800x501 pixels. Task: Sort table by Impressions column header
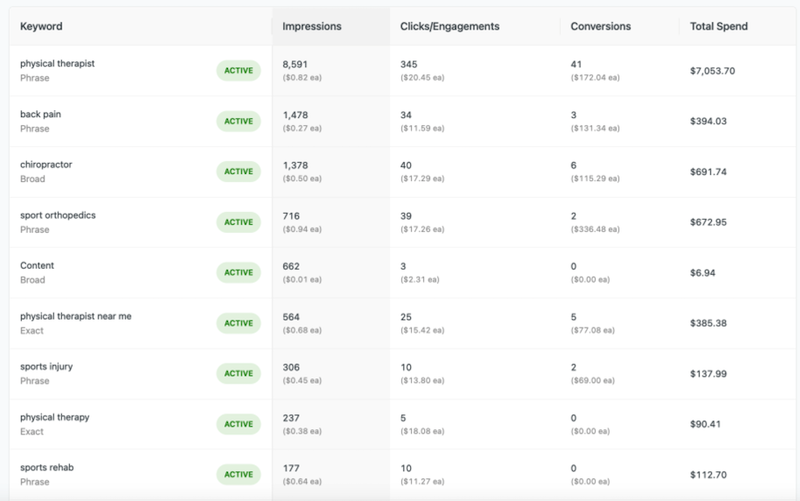tap(312, 26)
